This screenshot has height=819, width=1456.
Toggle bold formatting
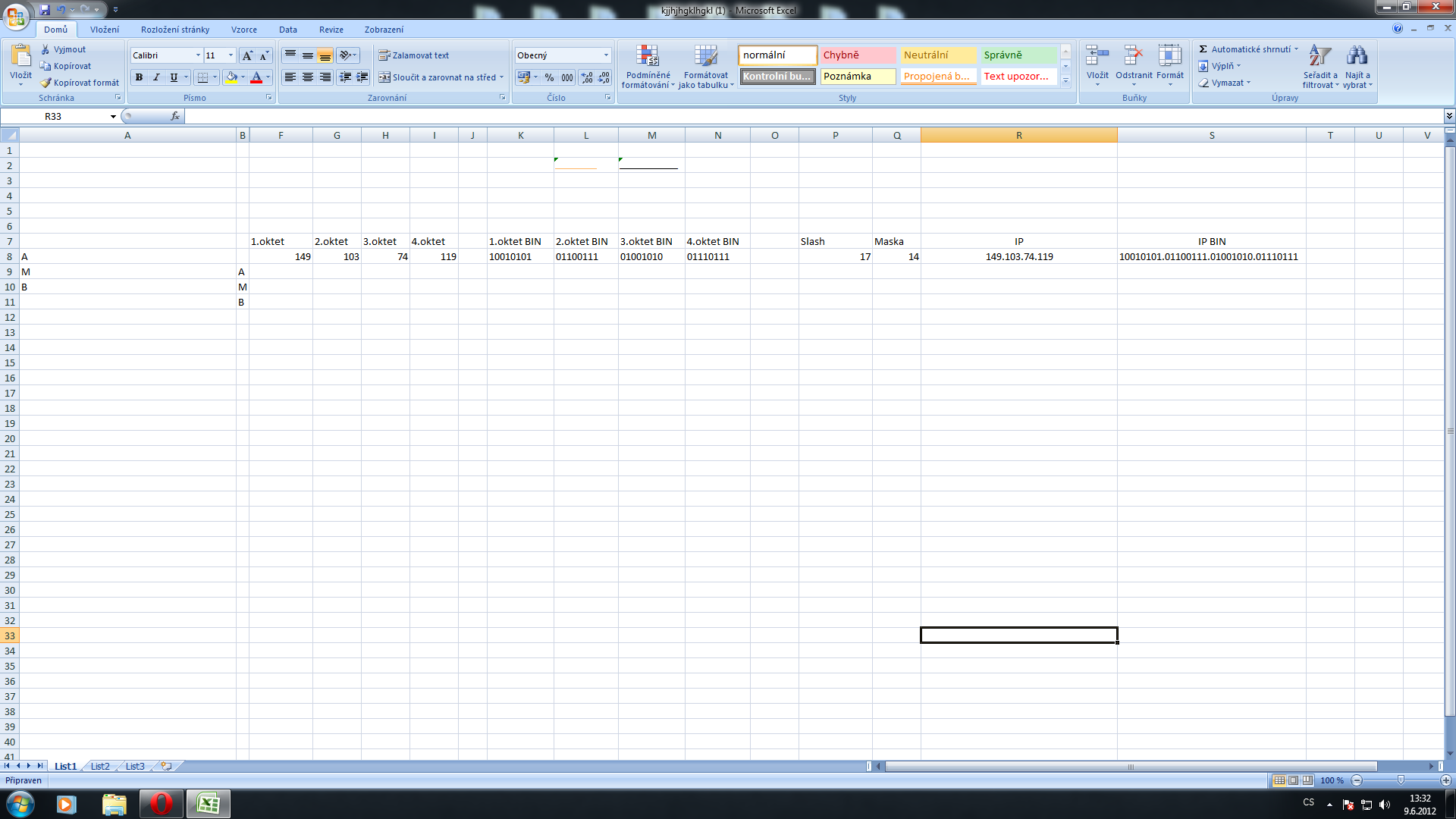(x=139, y=77)
